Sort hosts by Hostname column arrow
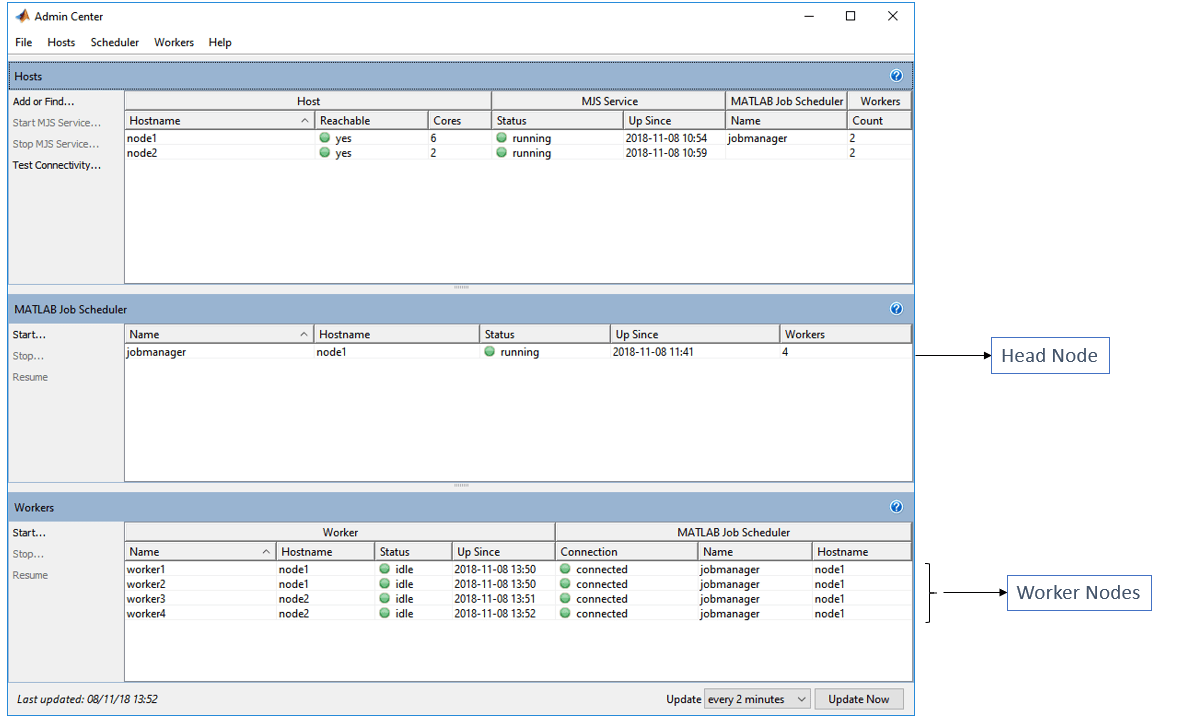 point(304,121)
